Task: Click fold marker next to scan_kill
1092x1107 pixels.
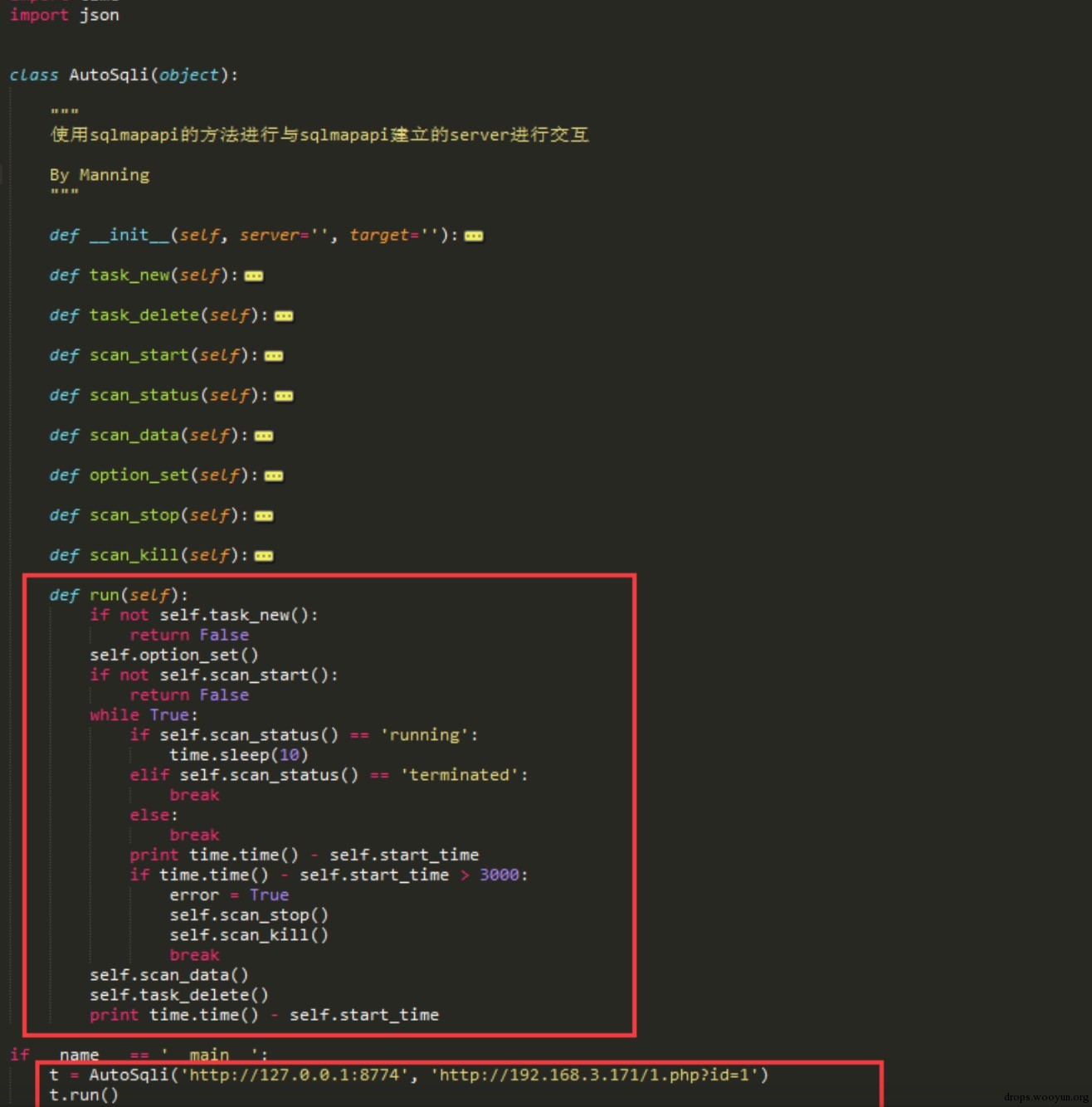Action: click(x=264, y=556)
